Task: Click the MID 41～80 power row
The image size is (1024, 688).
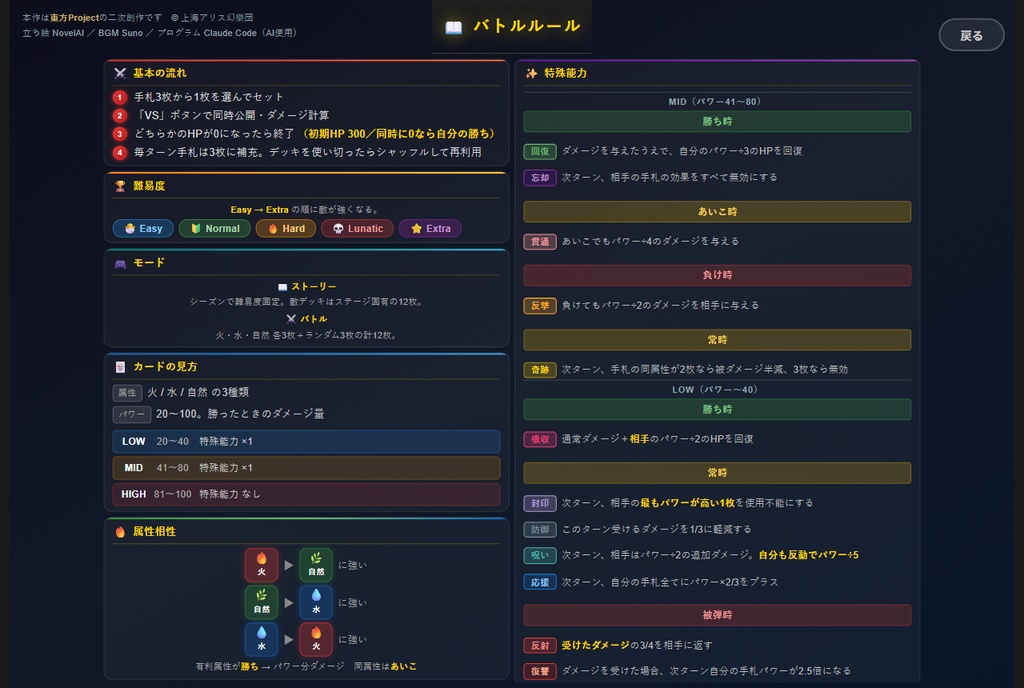Action: 306,467
